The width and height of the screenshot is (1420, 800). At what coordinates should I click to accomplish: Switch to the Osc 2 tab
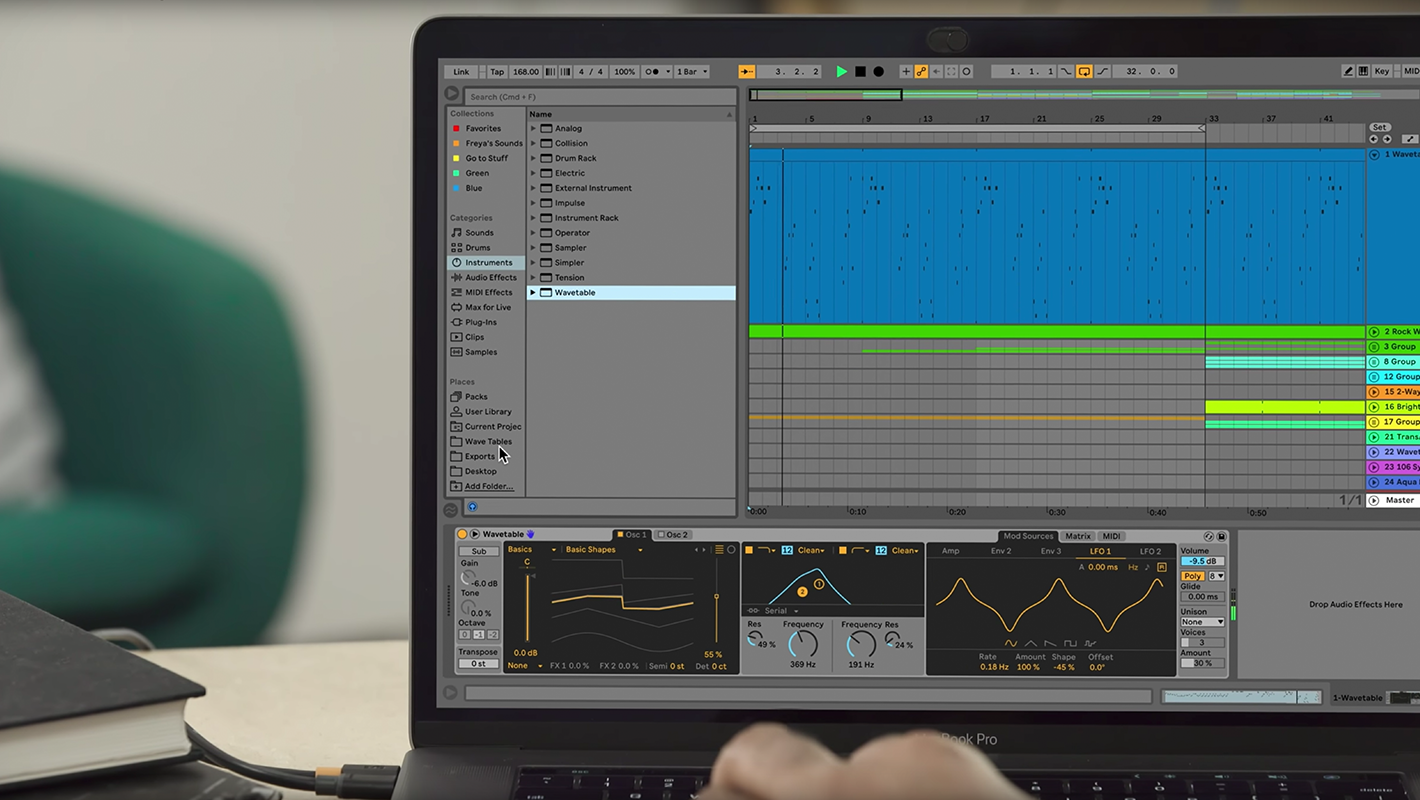(673, 535)
